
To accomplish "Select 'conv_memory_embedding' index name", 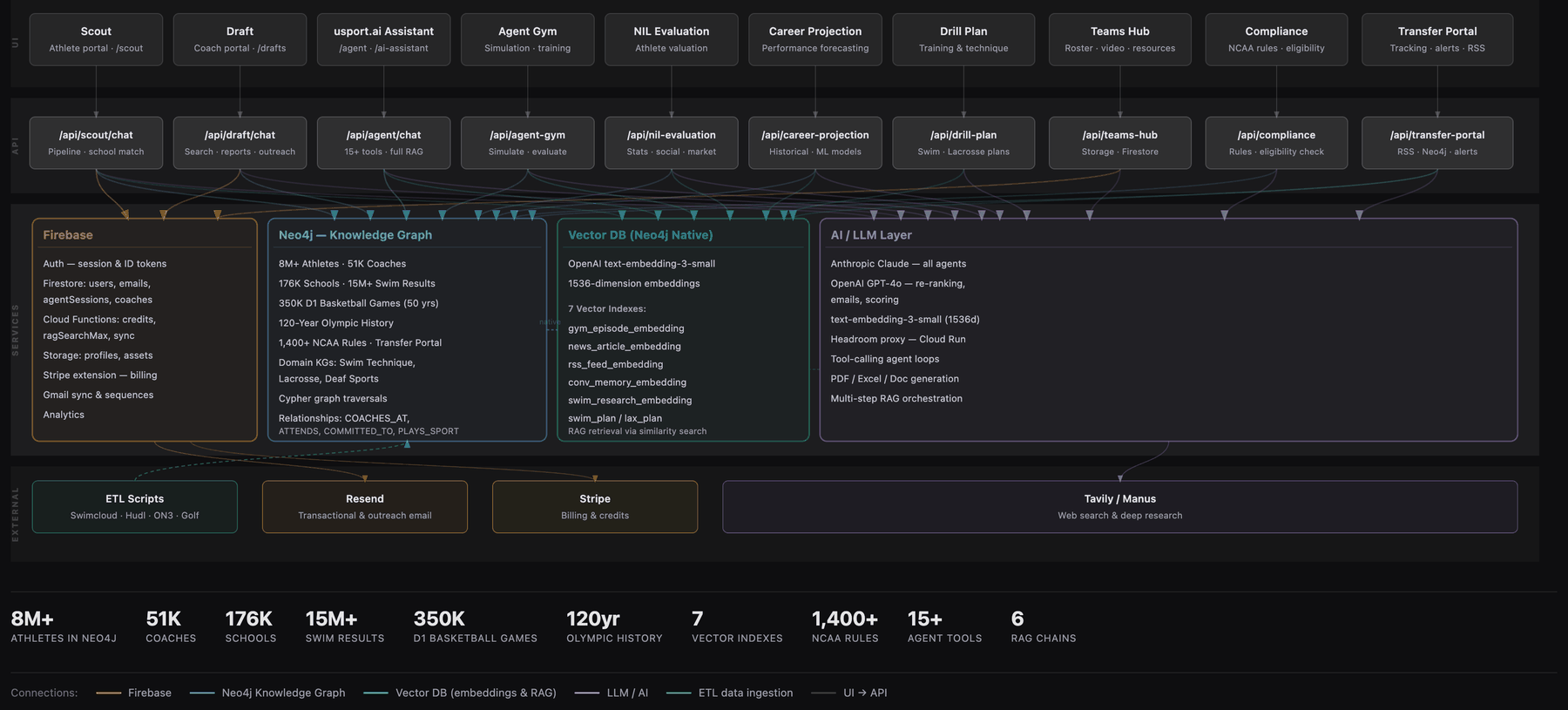I will tap(627, 382).
